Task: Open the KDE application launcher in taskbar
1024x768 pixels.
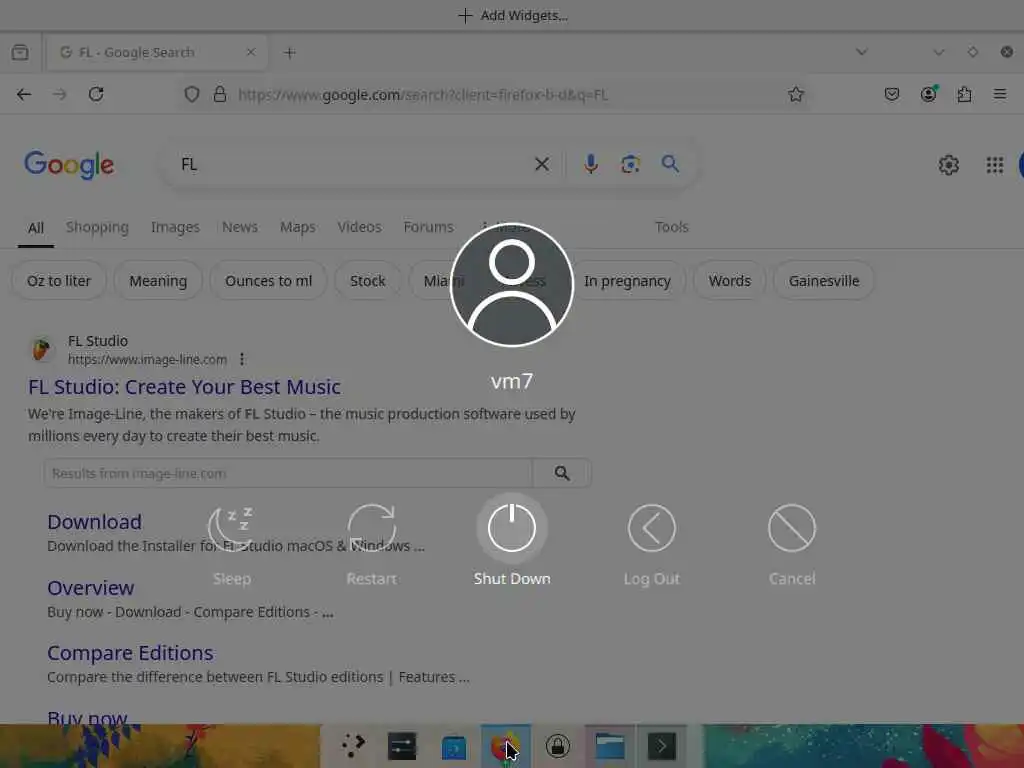Action: pos(353,746)
